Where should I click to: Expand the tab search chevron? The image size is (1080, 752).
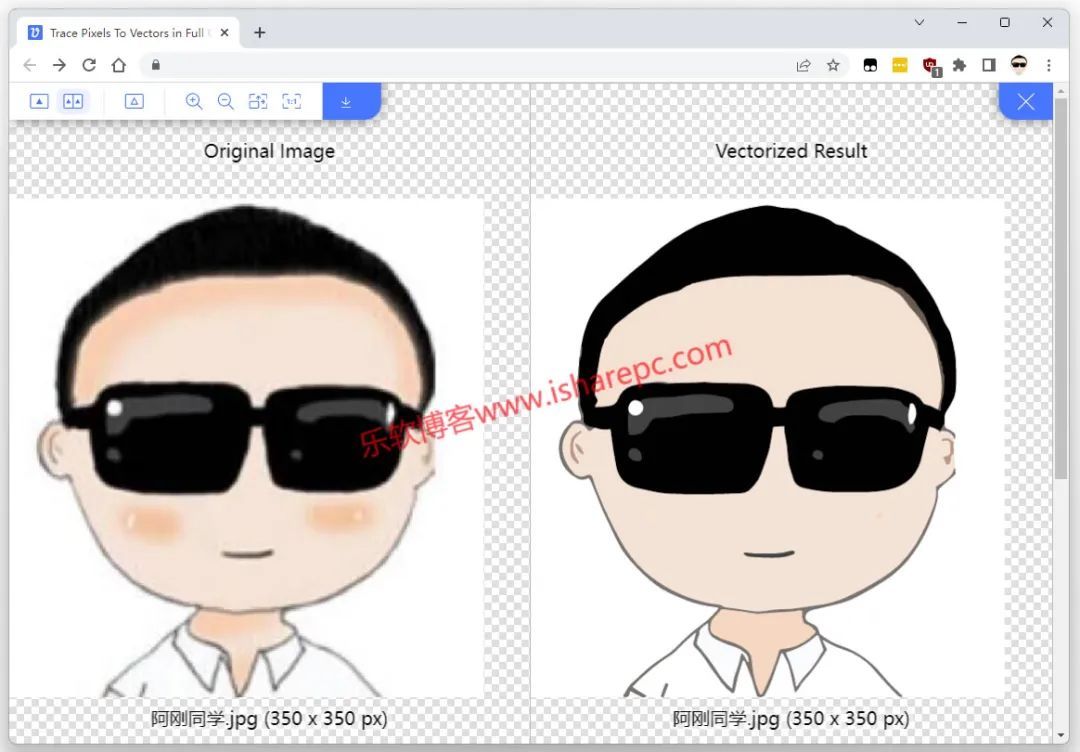coord(919,22)
